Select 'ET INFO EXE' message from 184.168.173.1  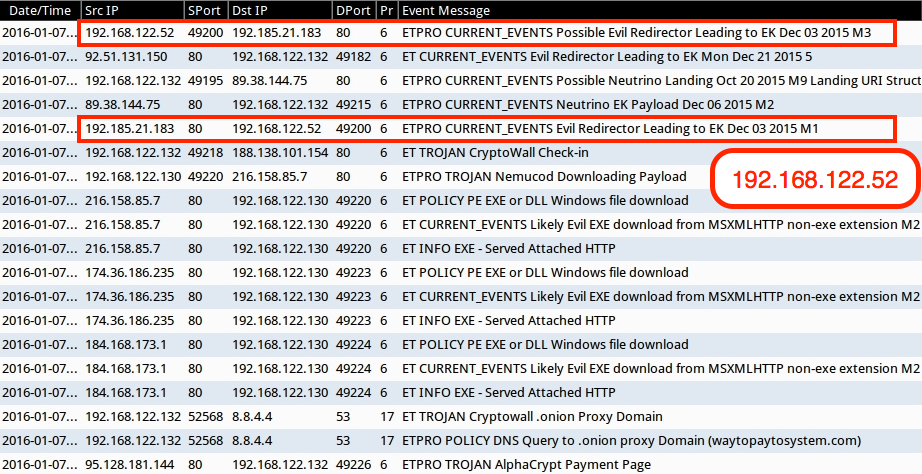pos(509,392)
